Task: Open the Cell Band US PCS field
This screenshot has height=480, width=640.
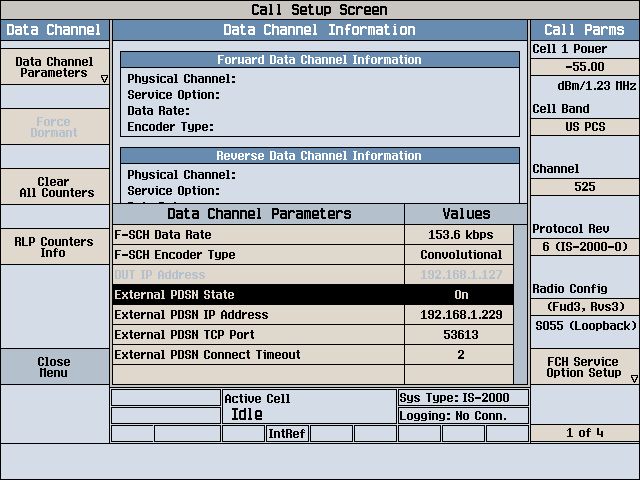Action: 584,127
